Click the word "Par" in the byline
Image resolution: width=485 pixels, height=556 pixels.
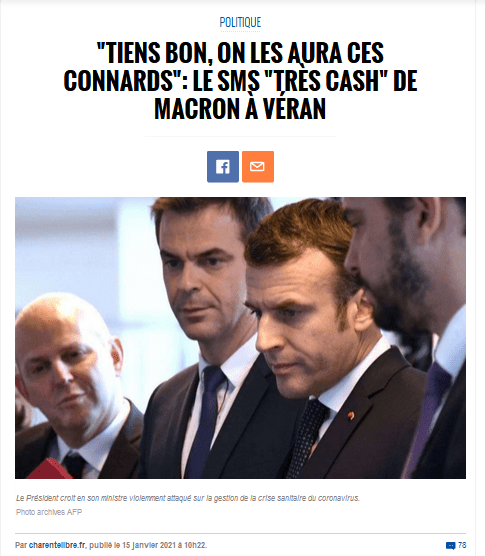[x=21, y=545]
